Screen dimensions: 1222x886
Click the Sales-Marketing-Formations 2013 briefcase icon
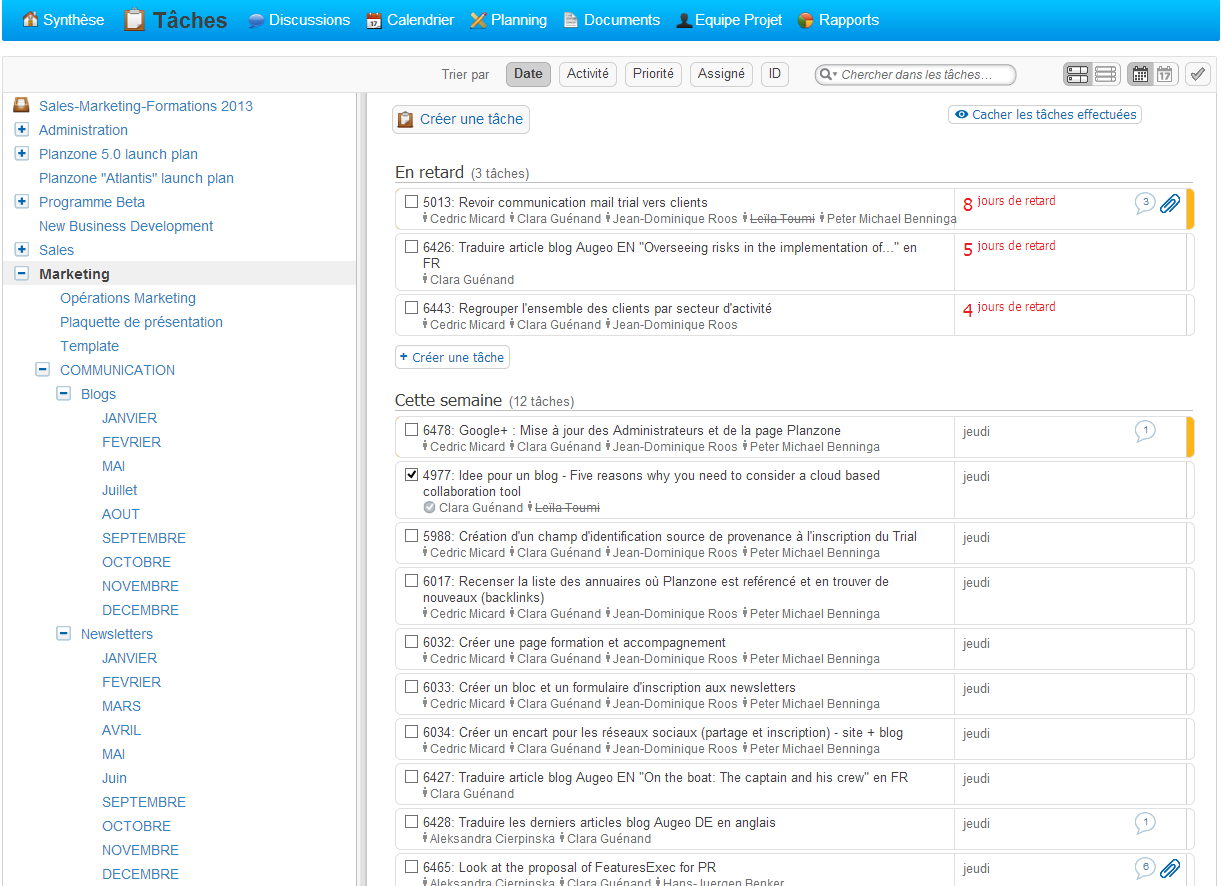20,106
